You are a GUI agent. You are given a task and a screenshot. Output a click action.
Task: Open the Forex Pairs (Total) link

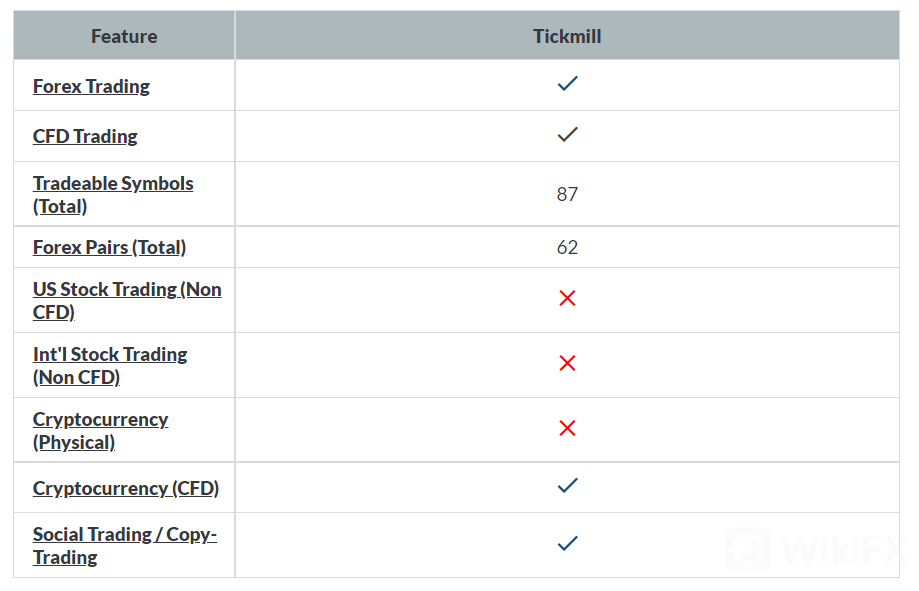click(x=109, y=247)
